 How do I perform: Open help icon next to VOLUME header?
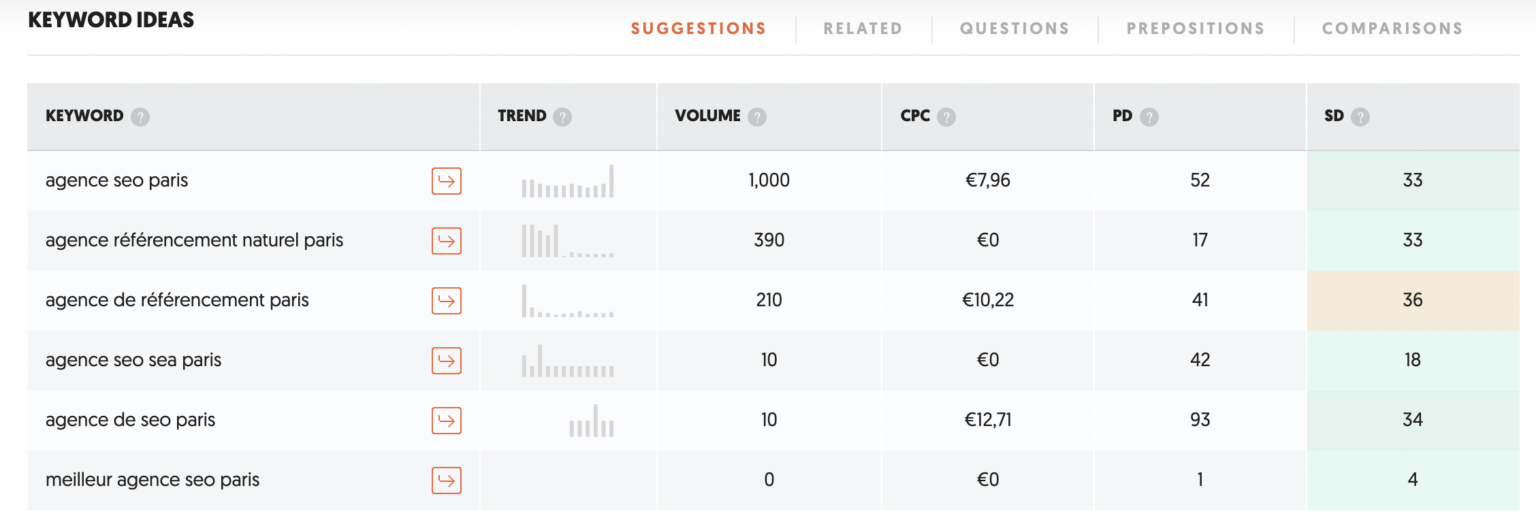757,117
